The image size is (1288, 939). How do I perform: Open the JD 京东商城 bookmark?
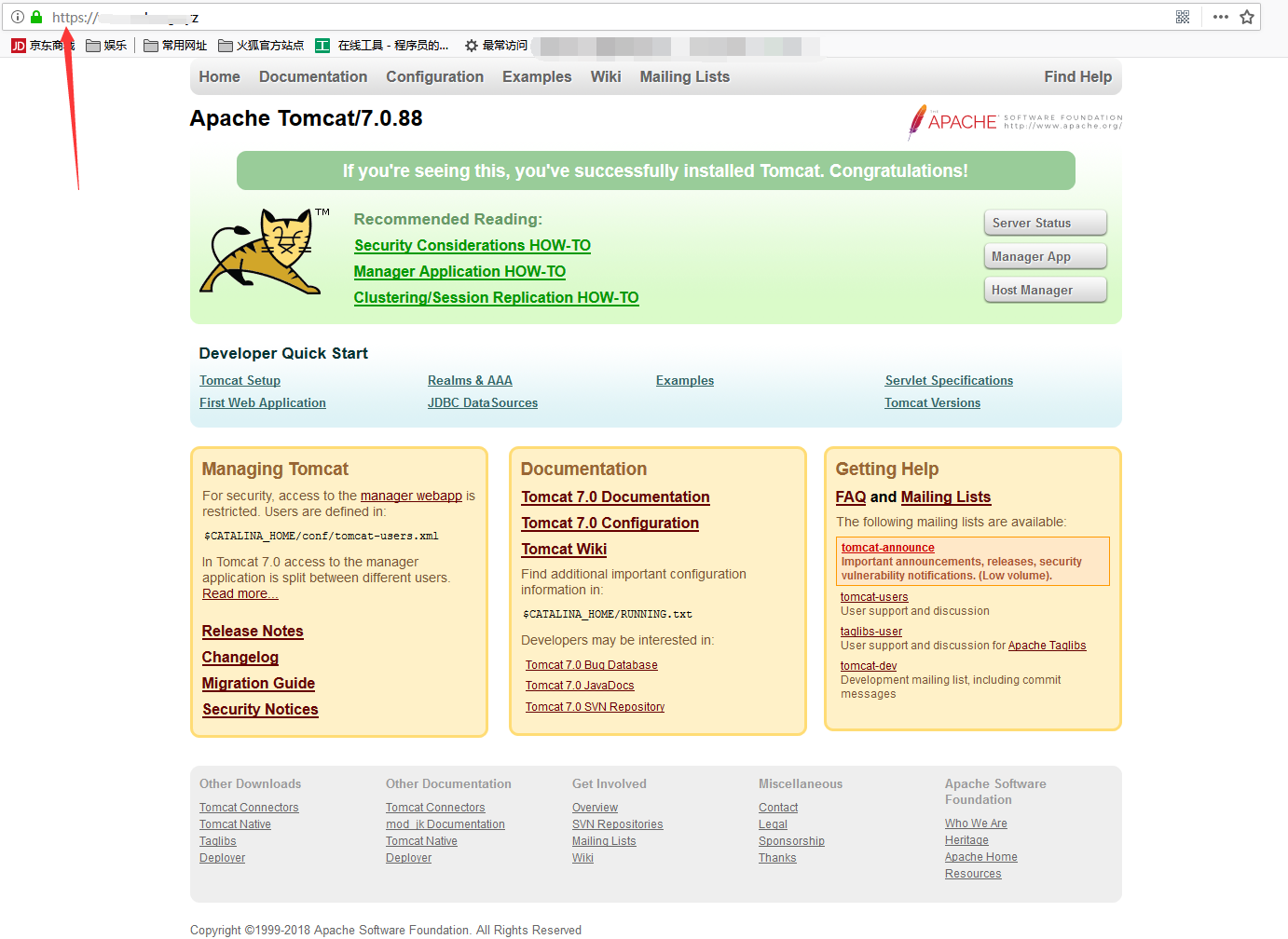click(x=43, y=46)
